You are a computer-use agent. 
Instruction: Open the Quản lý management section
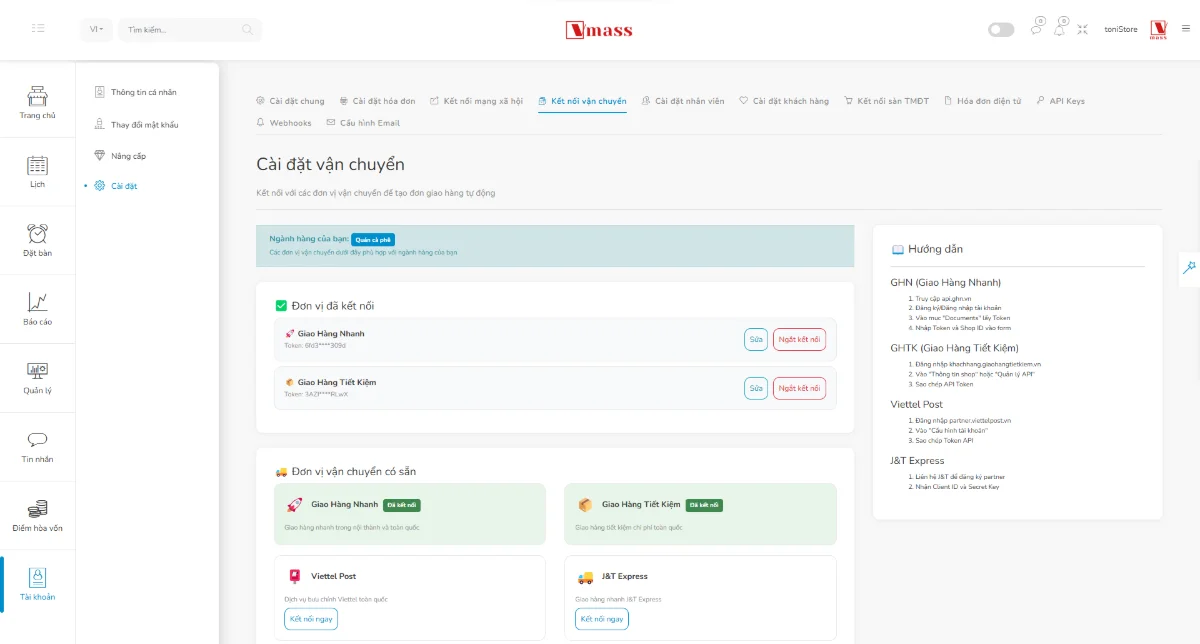tap(37, 378)
